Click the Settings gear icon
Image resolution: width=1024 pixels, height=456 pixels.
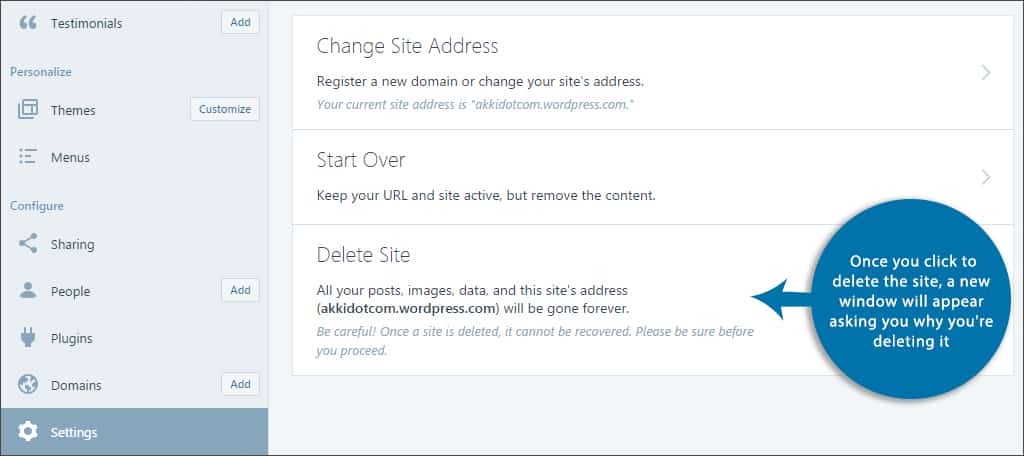[x=27, y=432]
